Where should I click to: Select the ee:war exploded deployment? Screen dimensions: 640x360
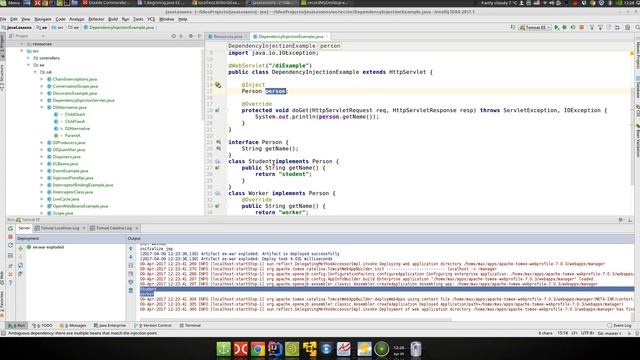click(x=46, y=247)
